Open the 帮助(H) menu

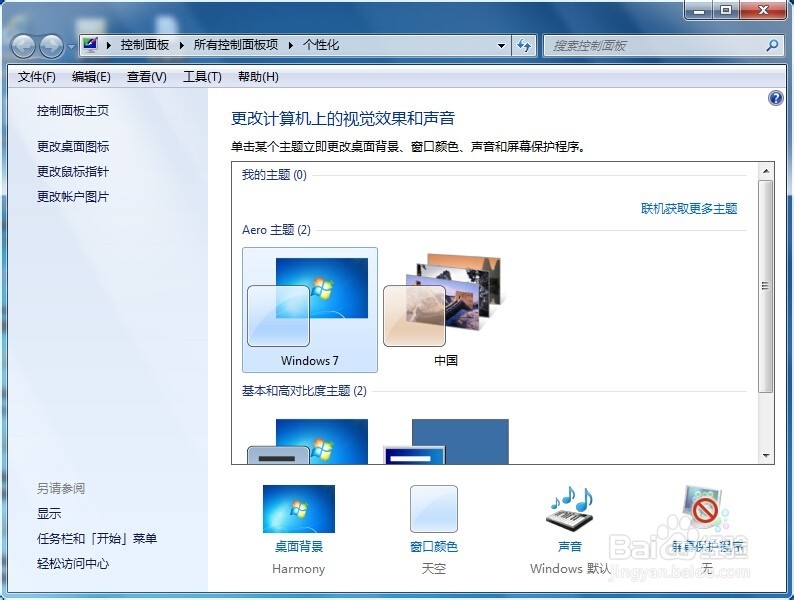258,77
